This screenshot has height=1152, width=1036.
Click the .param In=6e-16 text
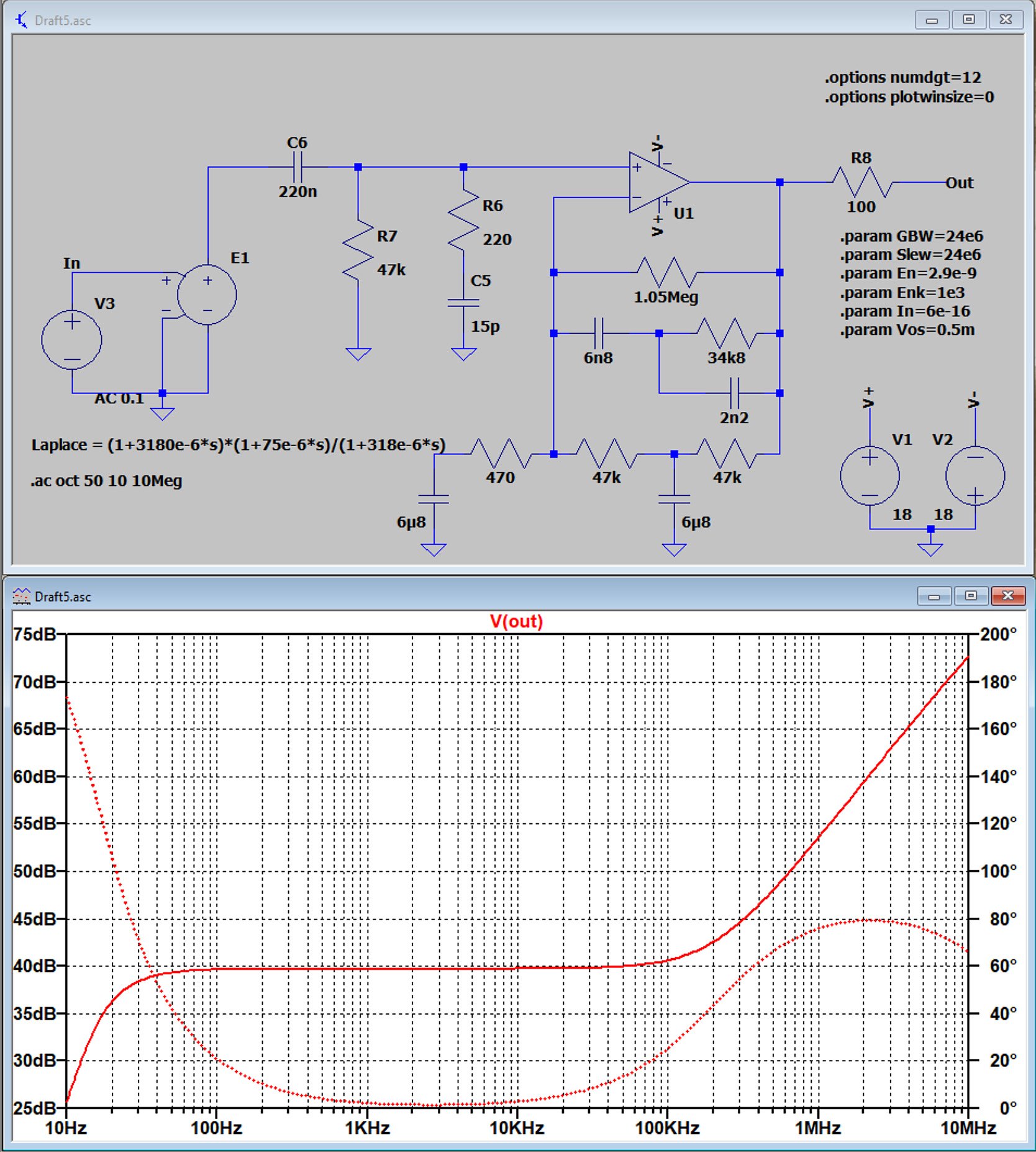[905, 311]
